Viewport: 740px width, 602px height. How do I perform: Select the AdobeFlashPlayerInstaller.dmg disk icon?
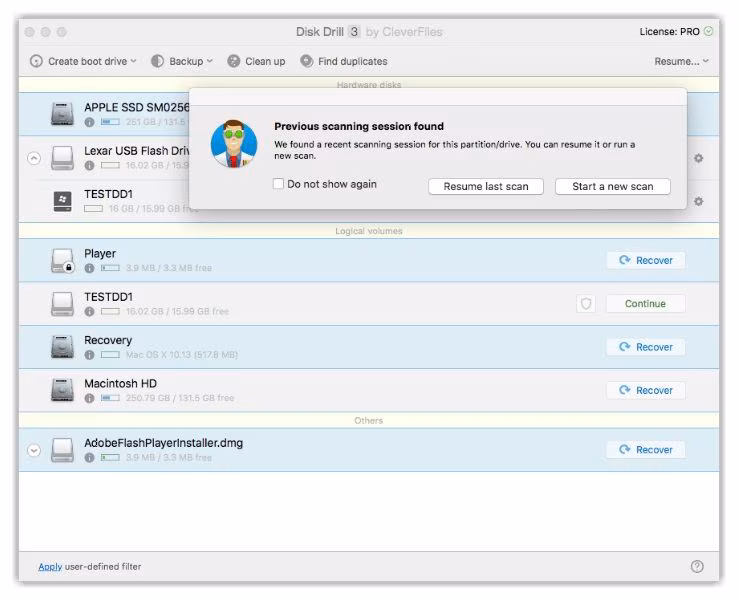[x=62, y=450]
